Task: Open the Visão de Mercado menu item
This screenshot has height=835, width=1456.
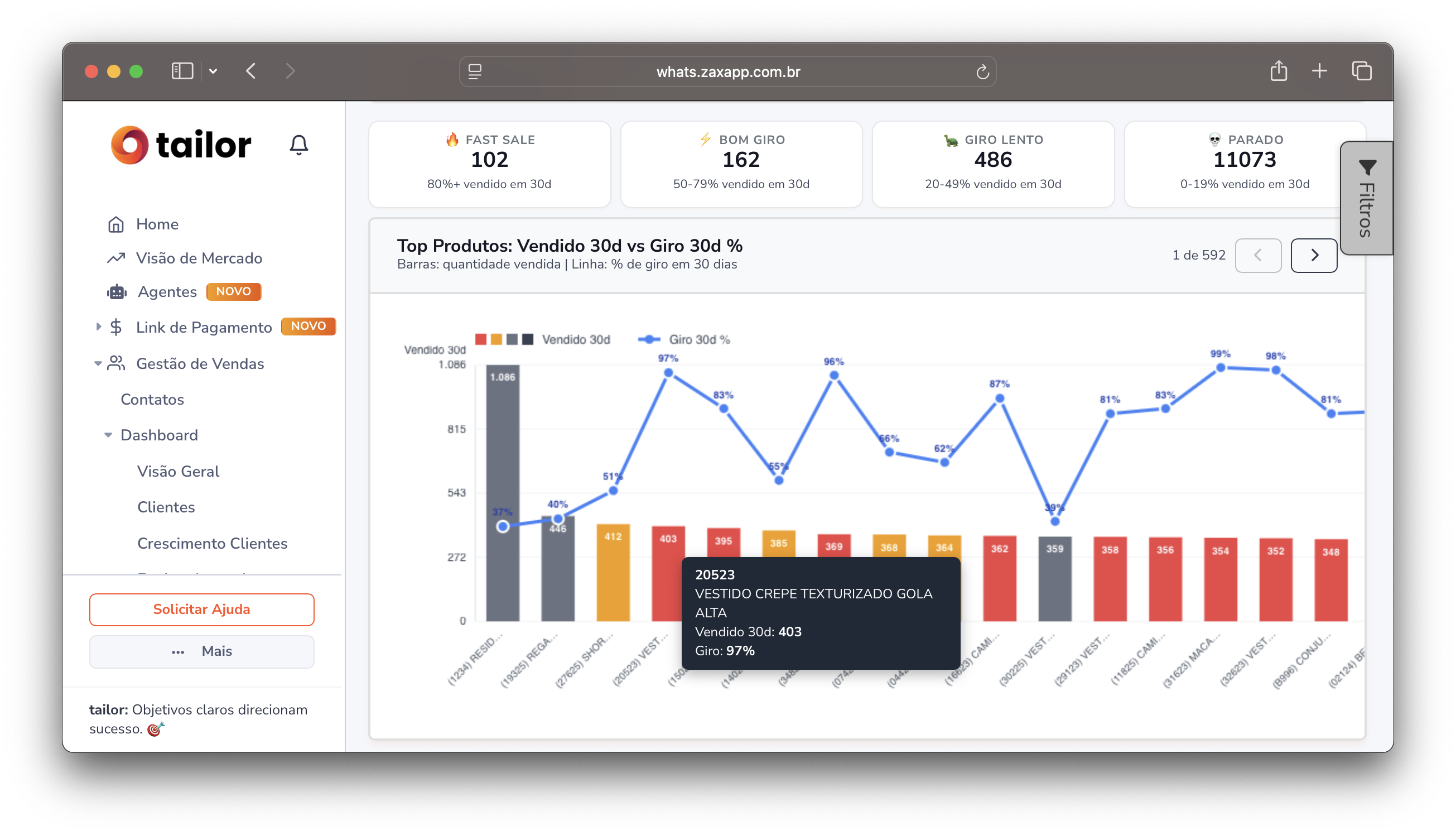Action: 199,258
